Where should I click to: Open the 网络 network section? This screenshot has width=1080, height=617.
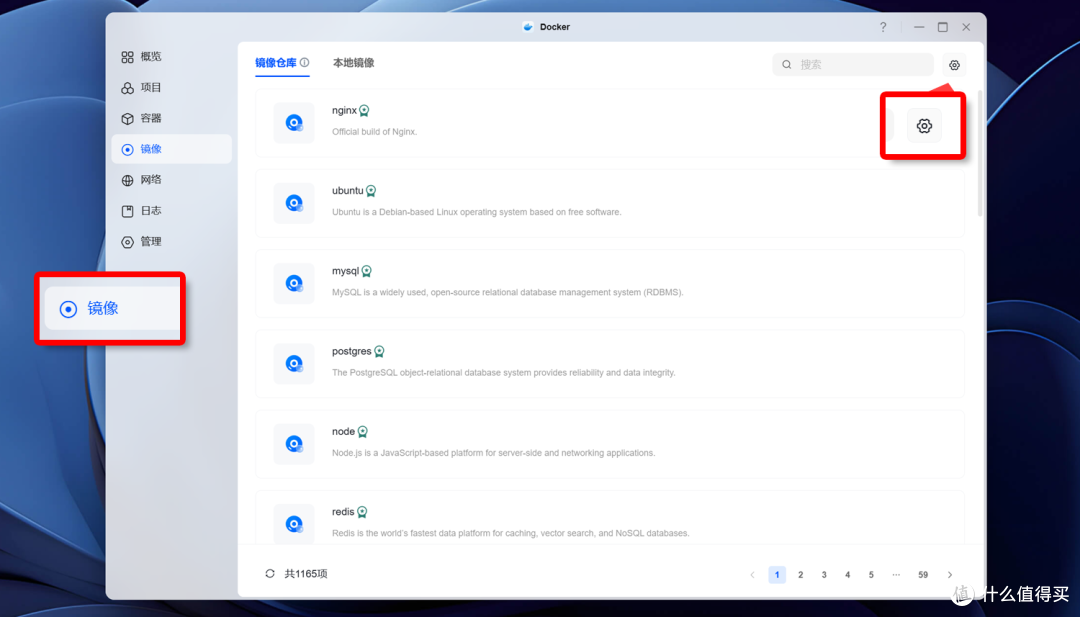click(x=171, y=180)
